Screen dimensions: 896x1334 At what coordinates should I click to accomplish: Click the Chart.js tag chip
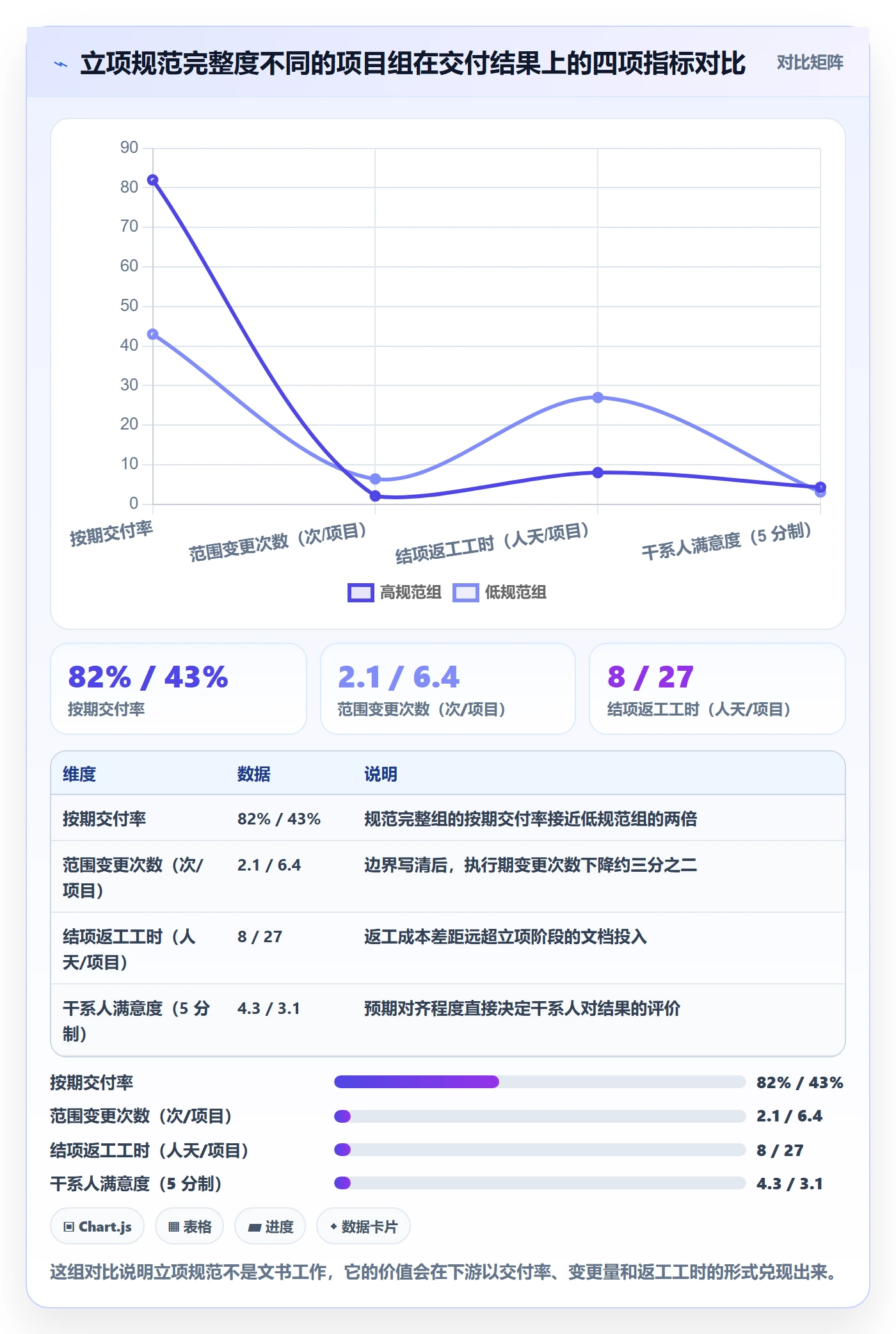[x=97, y=1226]
